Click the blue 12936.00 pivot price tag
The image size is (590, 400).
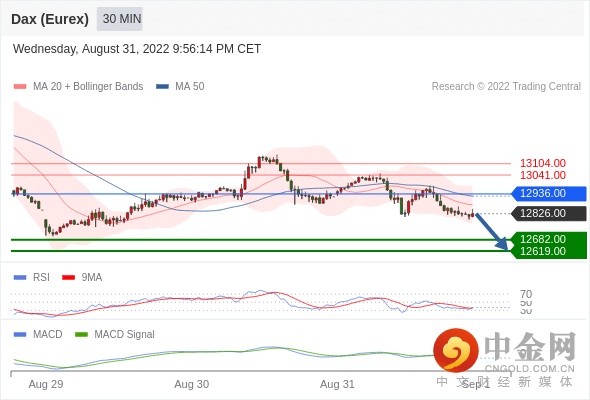click(549, 194)
